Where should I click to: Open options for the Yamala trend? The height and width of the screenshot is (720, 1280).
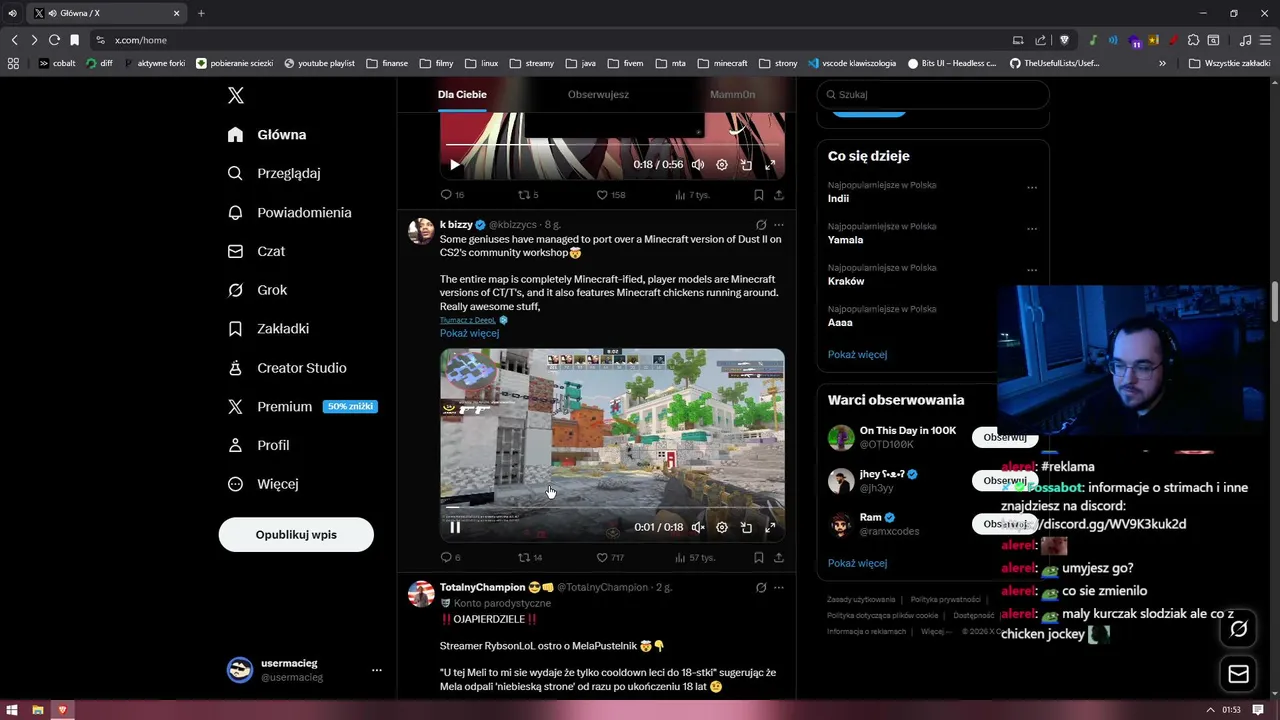[x=1032, y=228]
